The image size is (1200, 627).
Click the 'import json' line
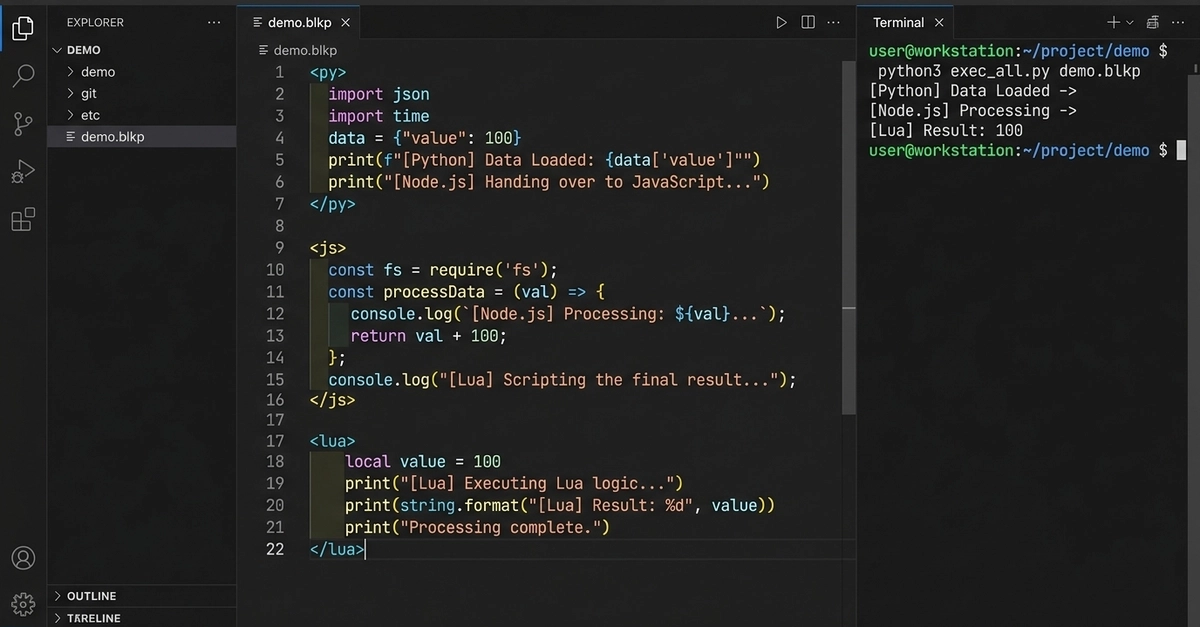point(379,94)
